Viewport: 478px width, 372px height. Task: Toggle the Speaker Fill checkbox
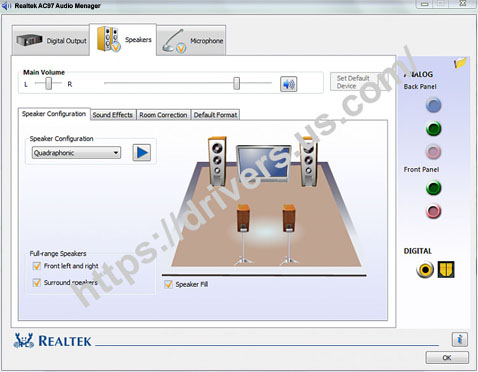(x=168, y=284)
